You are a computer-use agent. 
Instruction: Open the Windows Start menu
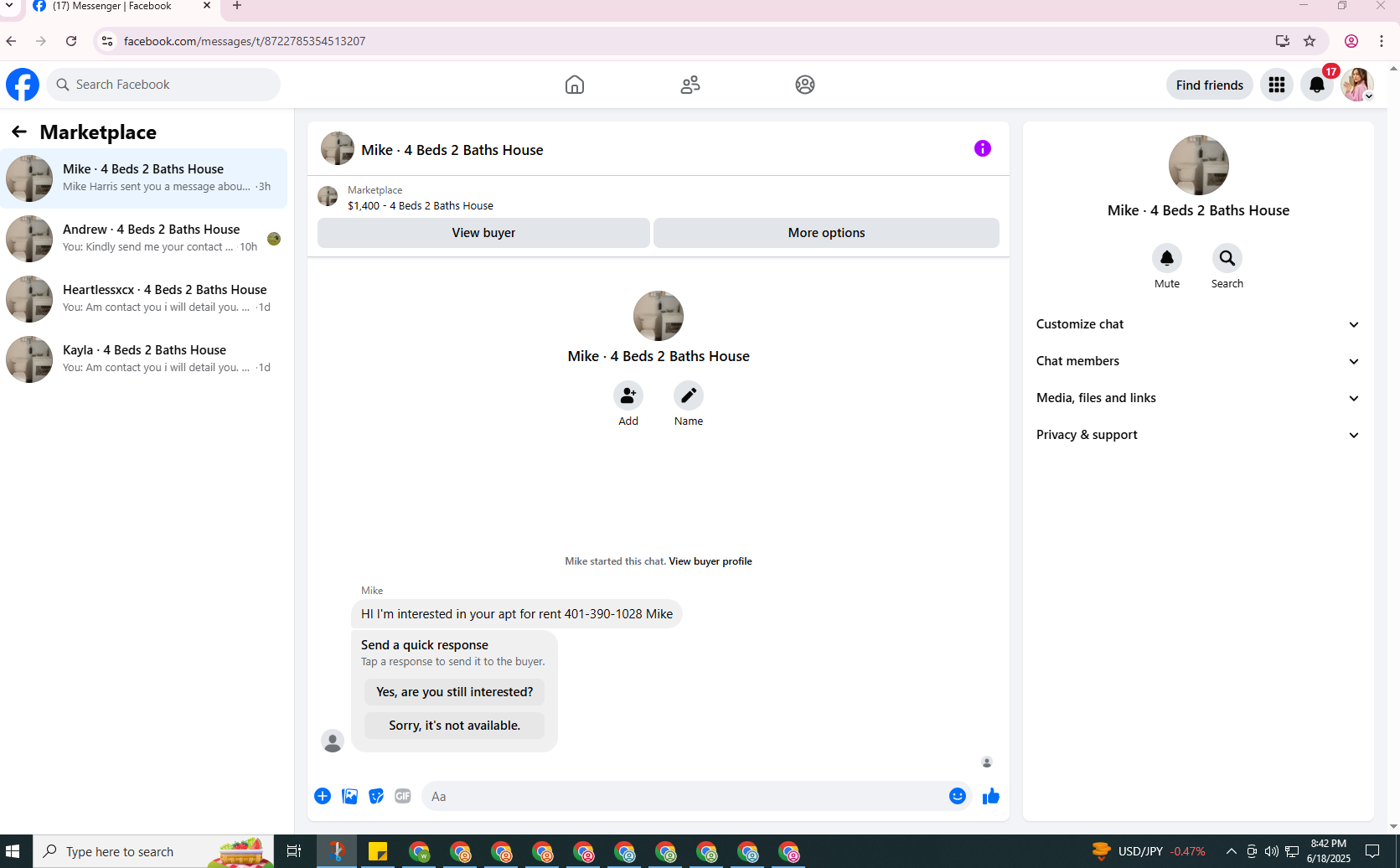[13, 851]
